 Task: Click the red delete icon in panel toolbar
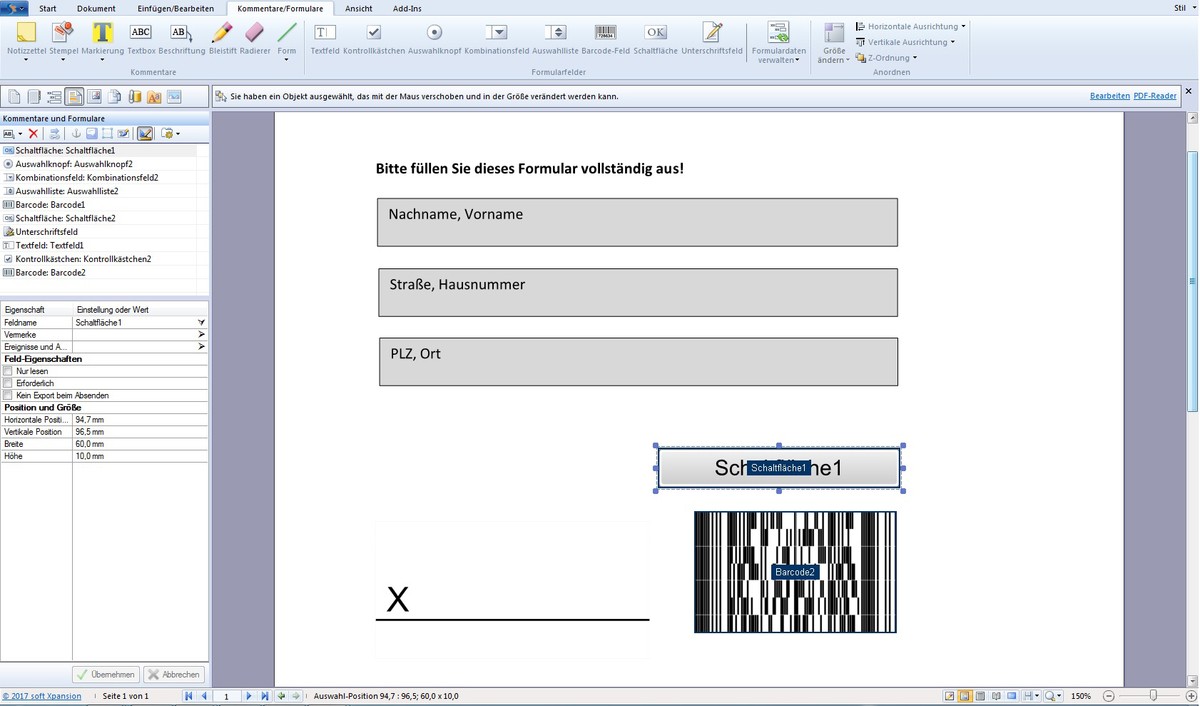click(33, 133)
